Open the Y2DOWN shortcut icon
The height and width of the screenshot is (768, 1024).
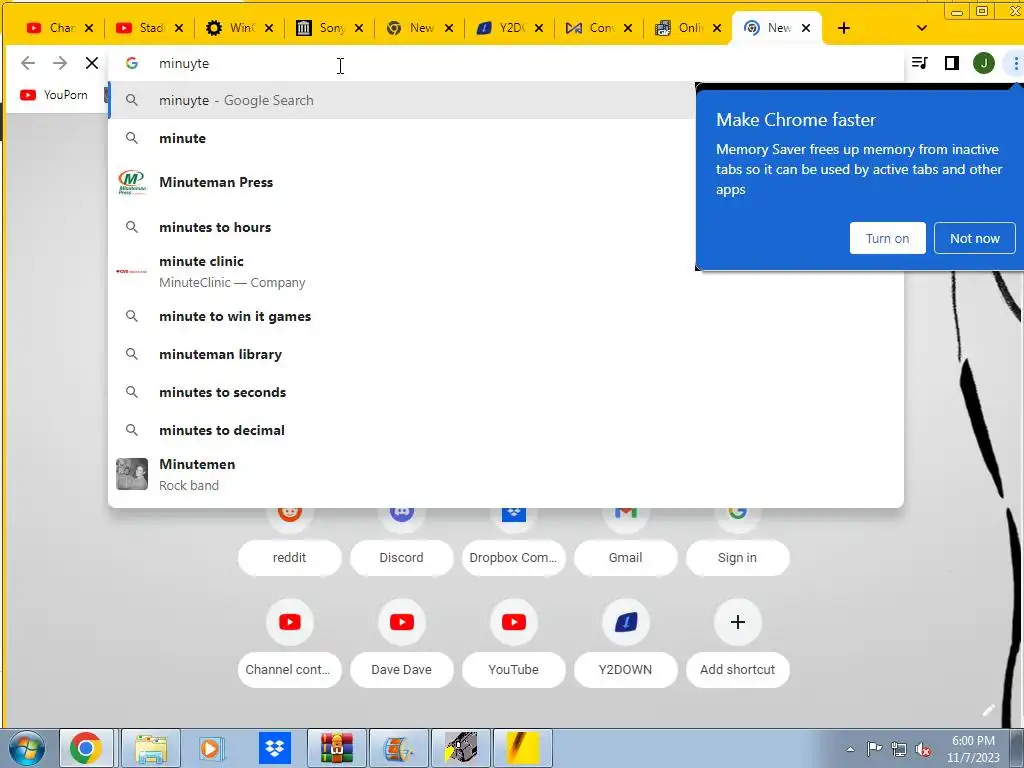[626, 622]
